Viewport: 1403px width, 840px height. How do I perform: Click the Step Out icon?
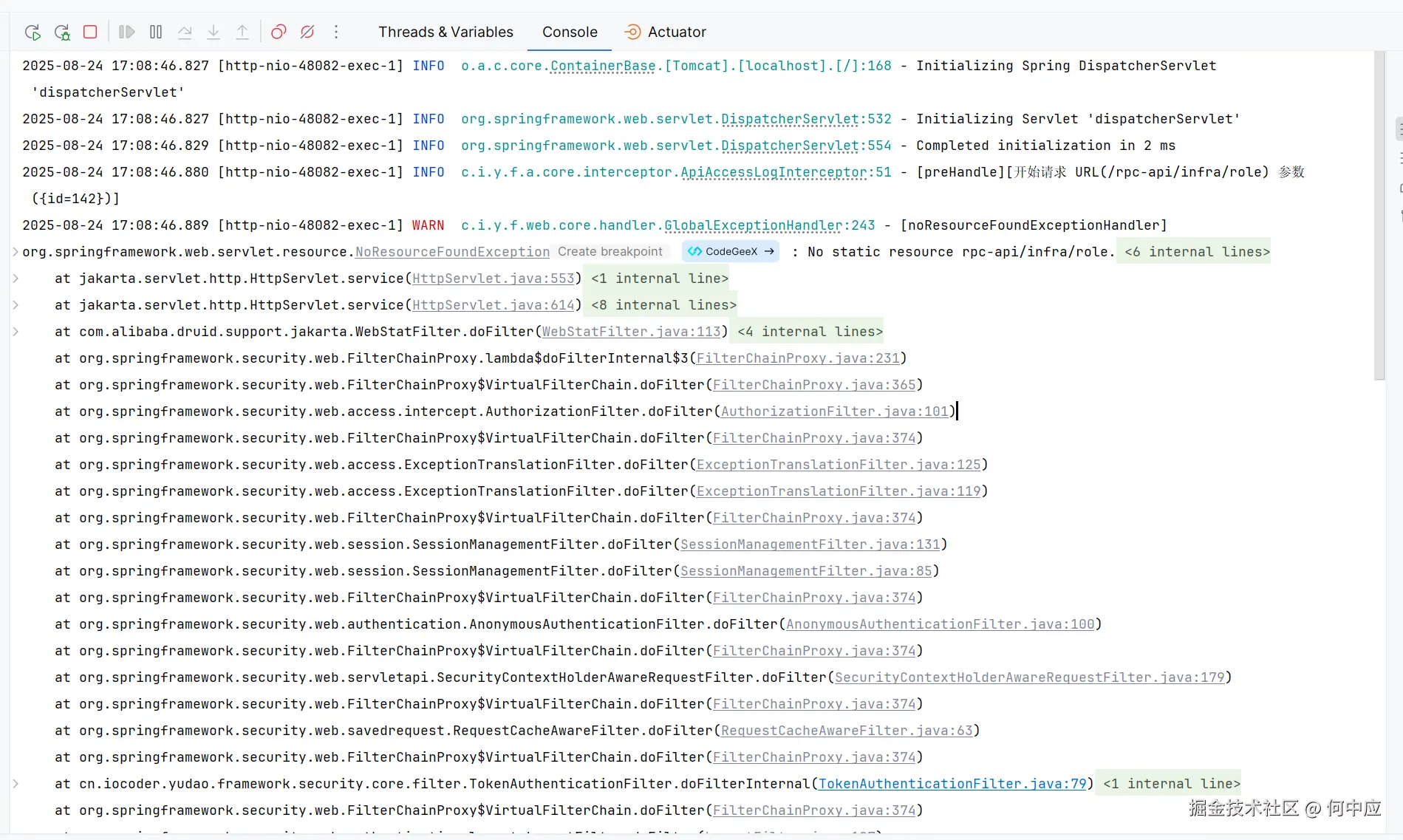coord(242,32)
